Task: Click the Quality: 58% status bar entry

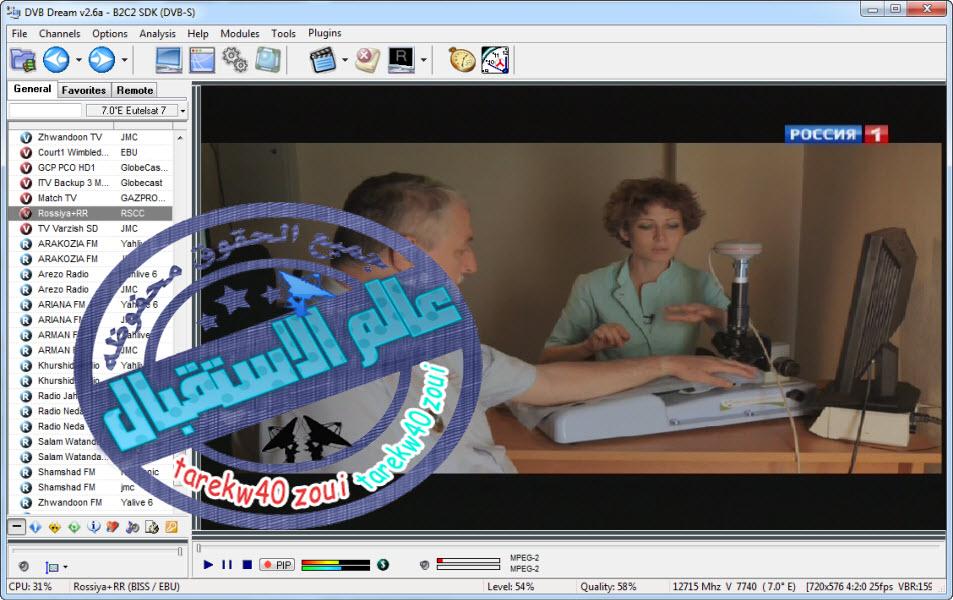Action: (608, 587)
